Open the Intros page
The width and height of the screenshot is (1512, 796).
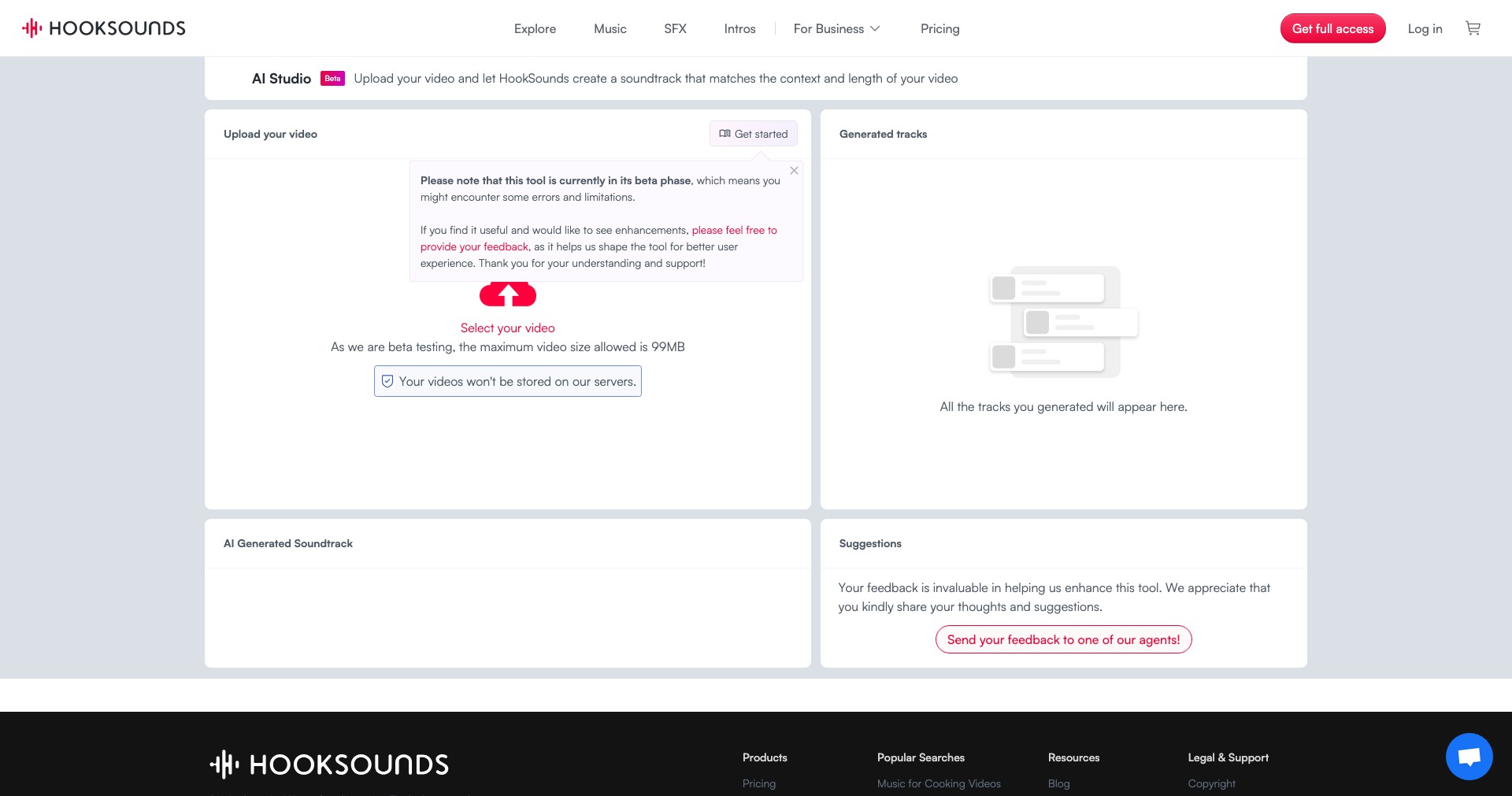739,28
